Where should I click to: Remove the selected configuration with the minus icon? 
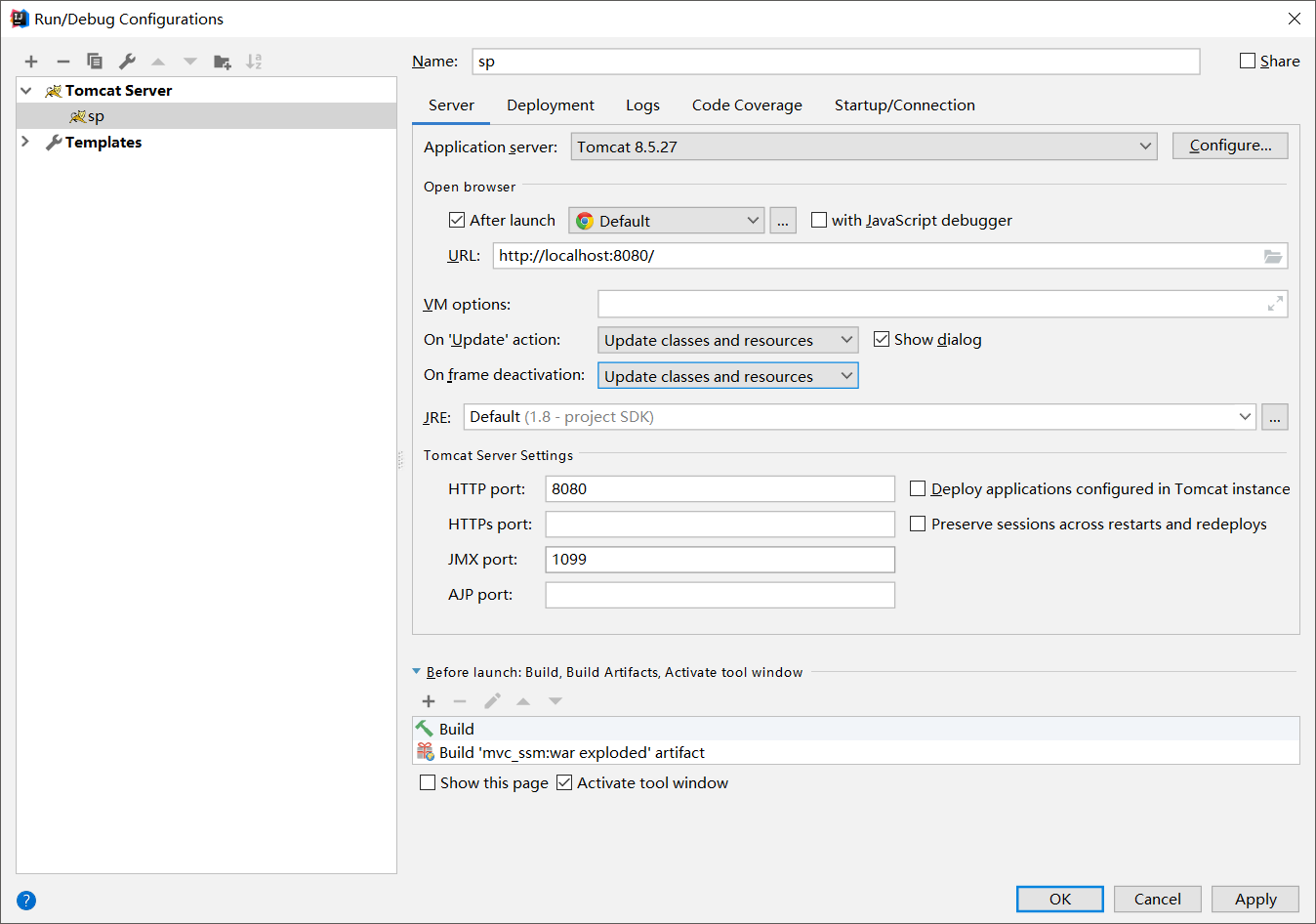click(x=63, y=62)
